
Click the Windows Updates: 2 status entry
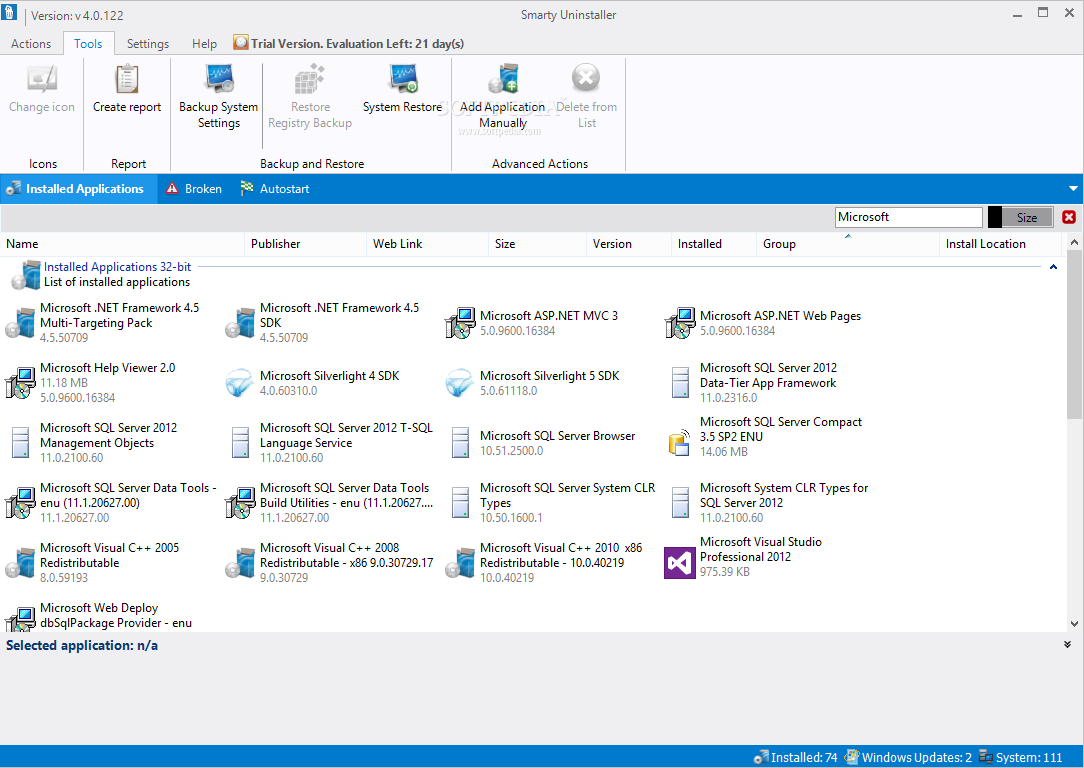pos(908,758)
